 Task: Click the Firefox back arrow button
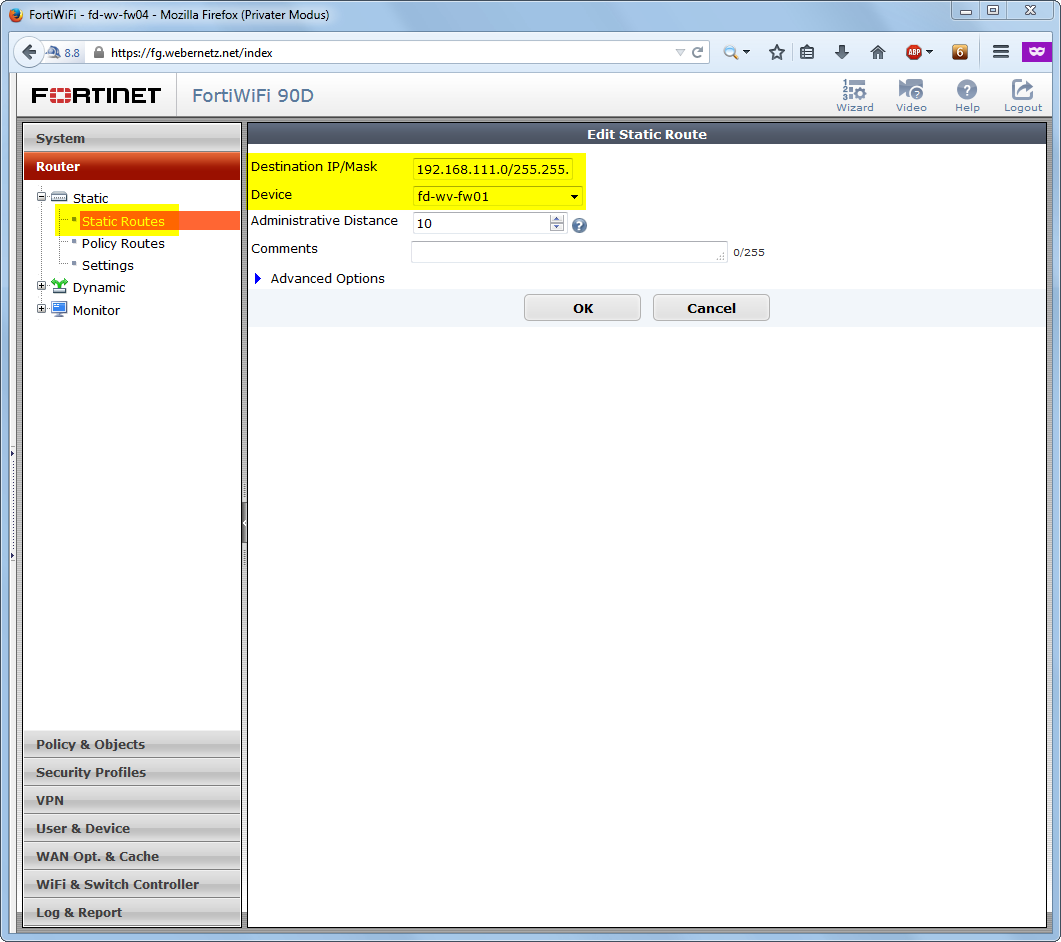click(28, 52)
